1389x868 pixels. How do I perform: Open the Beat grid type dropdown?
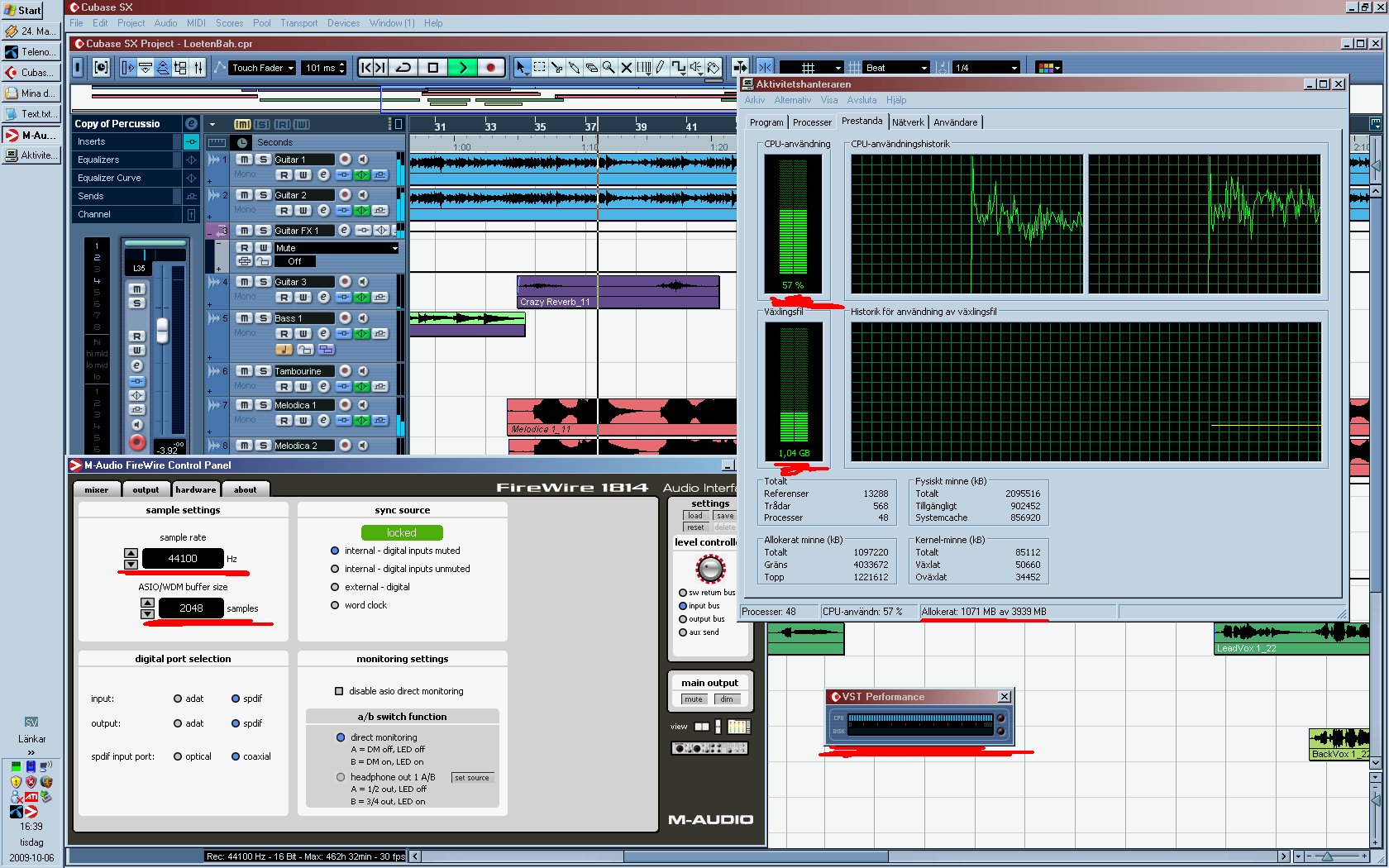click(896, 68)
